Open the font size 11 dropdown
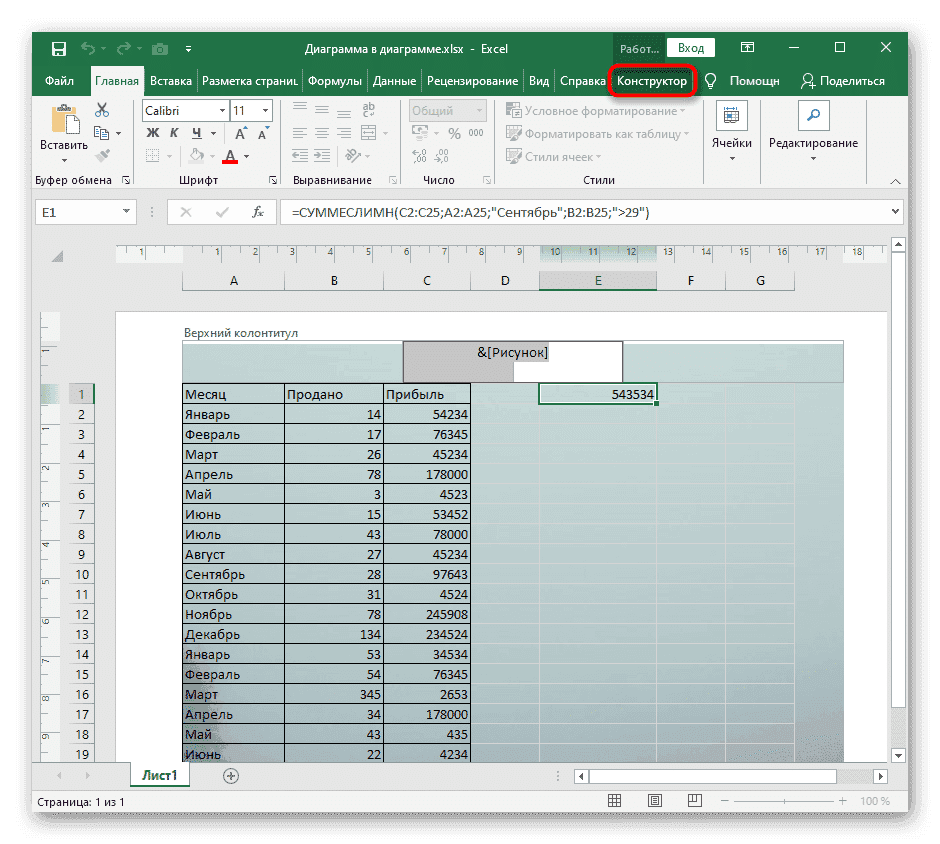 pos(266,111)
